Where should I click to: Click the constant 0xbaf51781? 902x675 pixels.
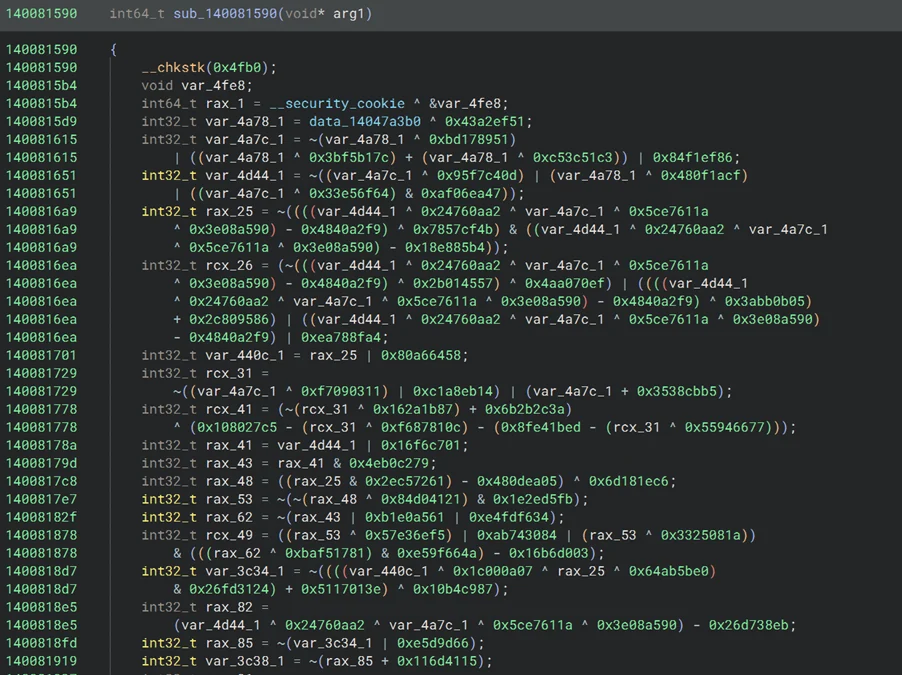point(324,553)
